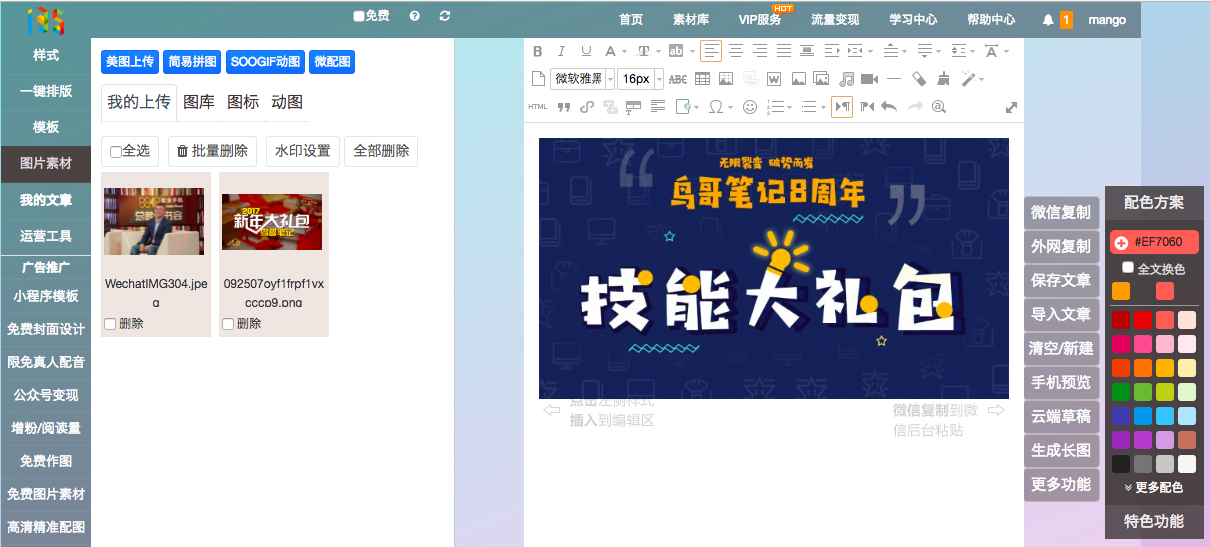The height and width of the screenshot is (547, 1210).
Task: Center-align the paragraph
Action: pos(736,51)
